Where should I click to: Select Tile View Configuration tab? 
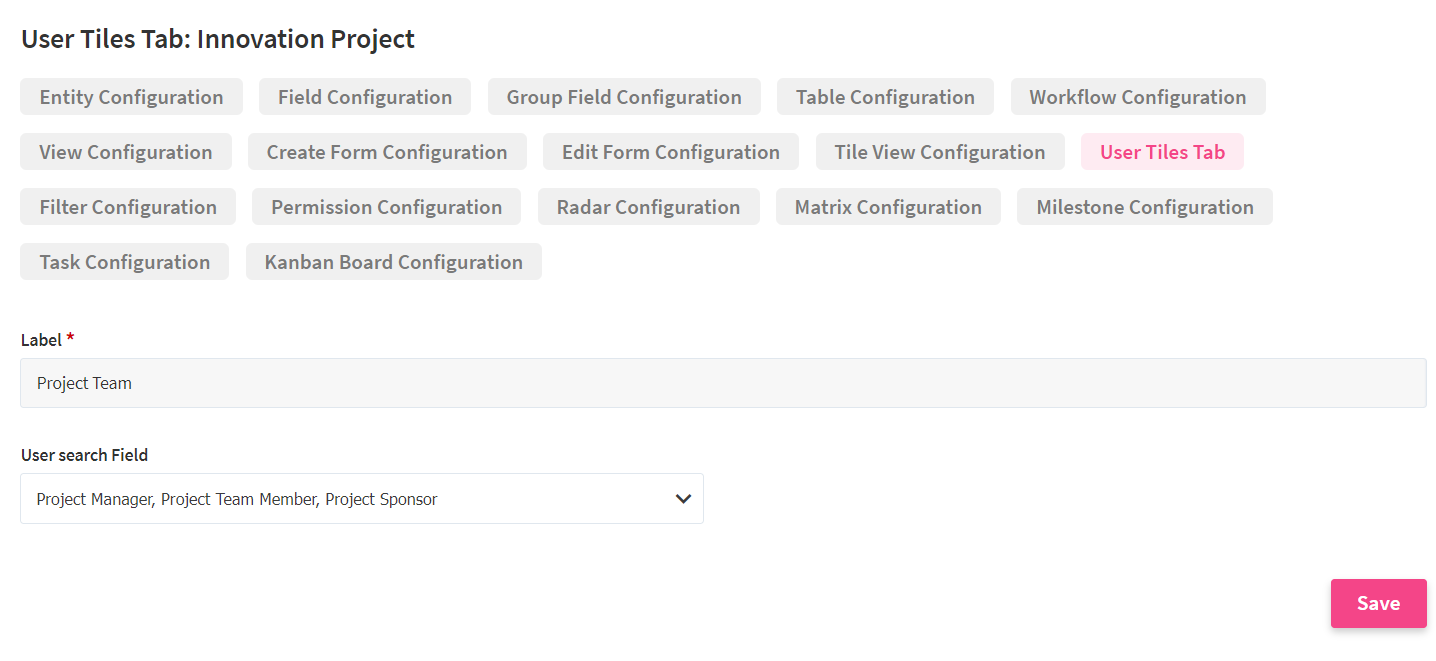pos(940,152)
